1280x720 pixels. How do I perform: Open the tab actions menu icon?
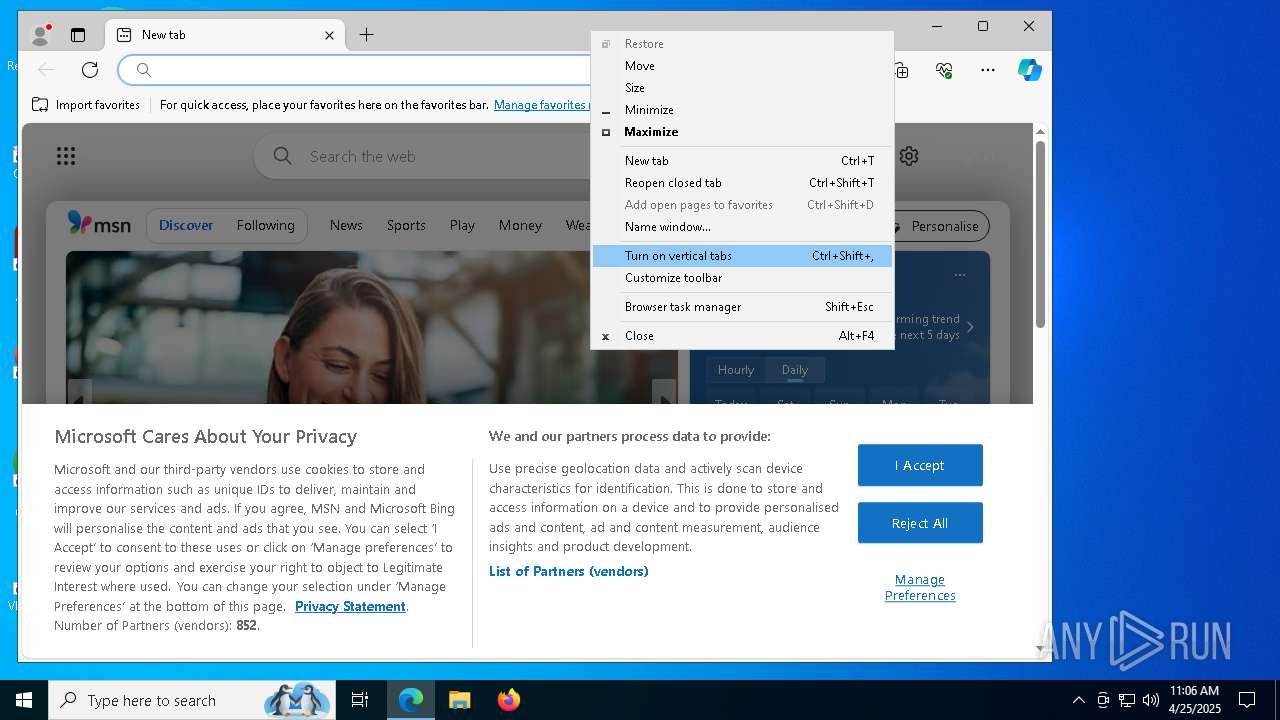click(x=78, y=35)
